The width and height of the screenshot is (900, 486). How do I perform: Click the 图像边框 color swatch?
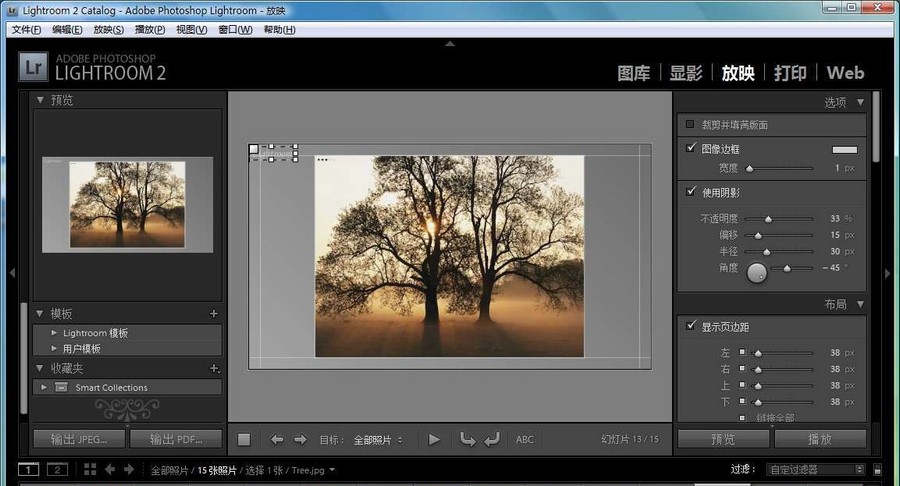[x=844, y=149]
